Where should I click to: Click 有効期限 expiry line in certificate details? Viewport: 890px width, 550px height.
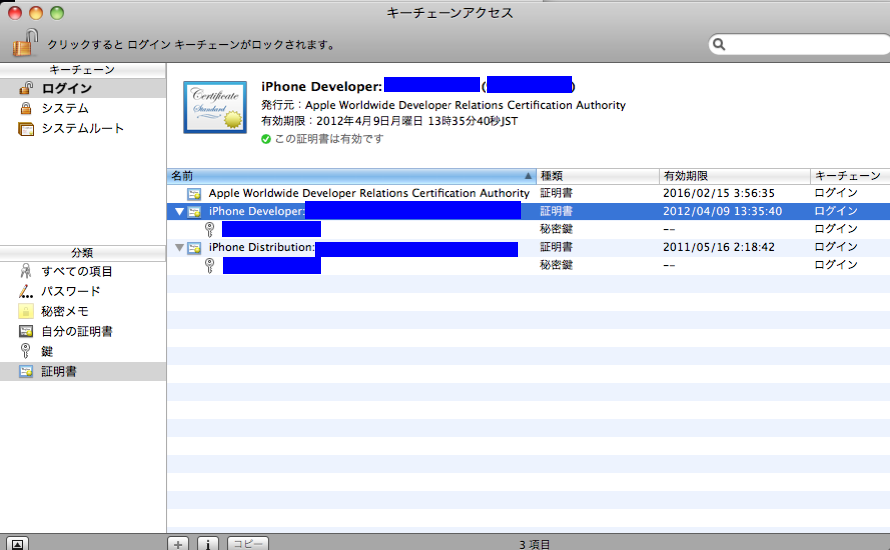click(x=389, y=121)
